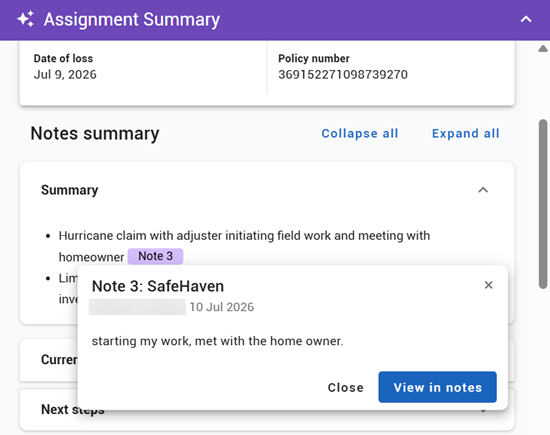Collapse the Assignment Summary panel chevron
The height and width of the screenshot is (435, 550).
(525, 19)
